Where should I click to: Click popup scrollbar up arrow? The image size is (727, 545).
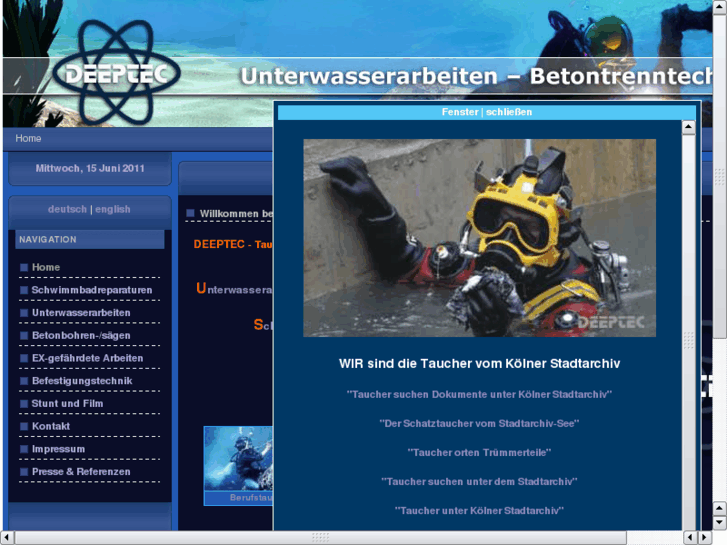689,127
